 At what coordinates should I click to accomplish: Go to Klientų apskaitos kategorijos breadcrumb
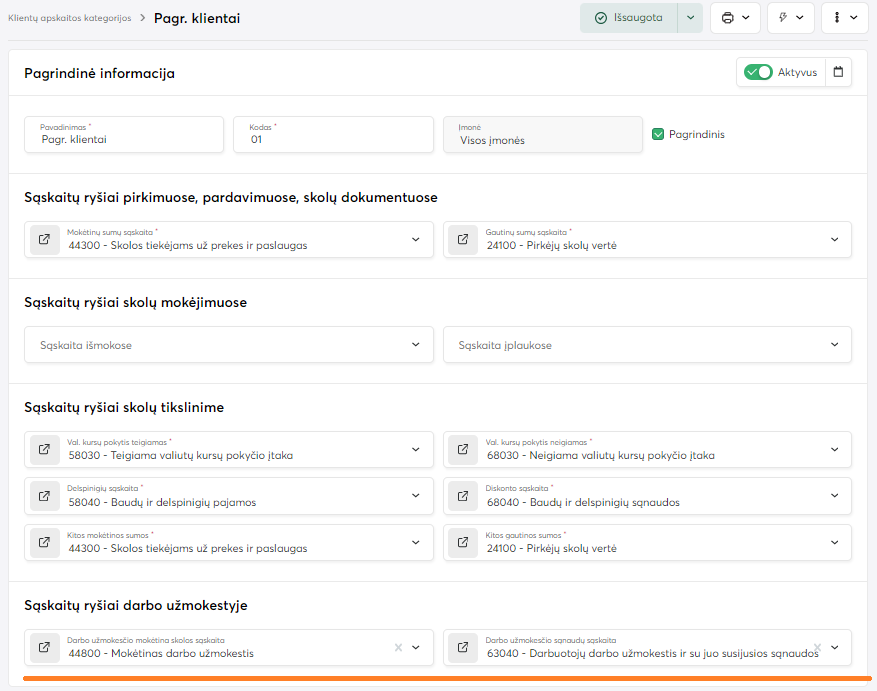pos(69,18)
